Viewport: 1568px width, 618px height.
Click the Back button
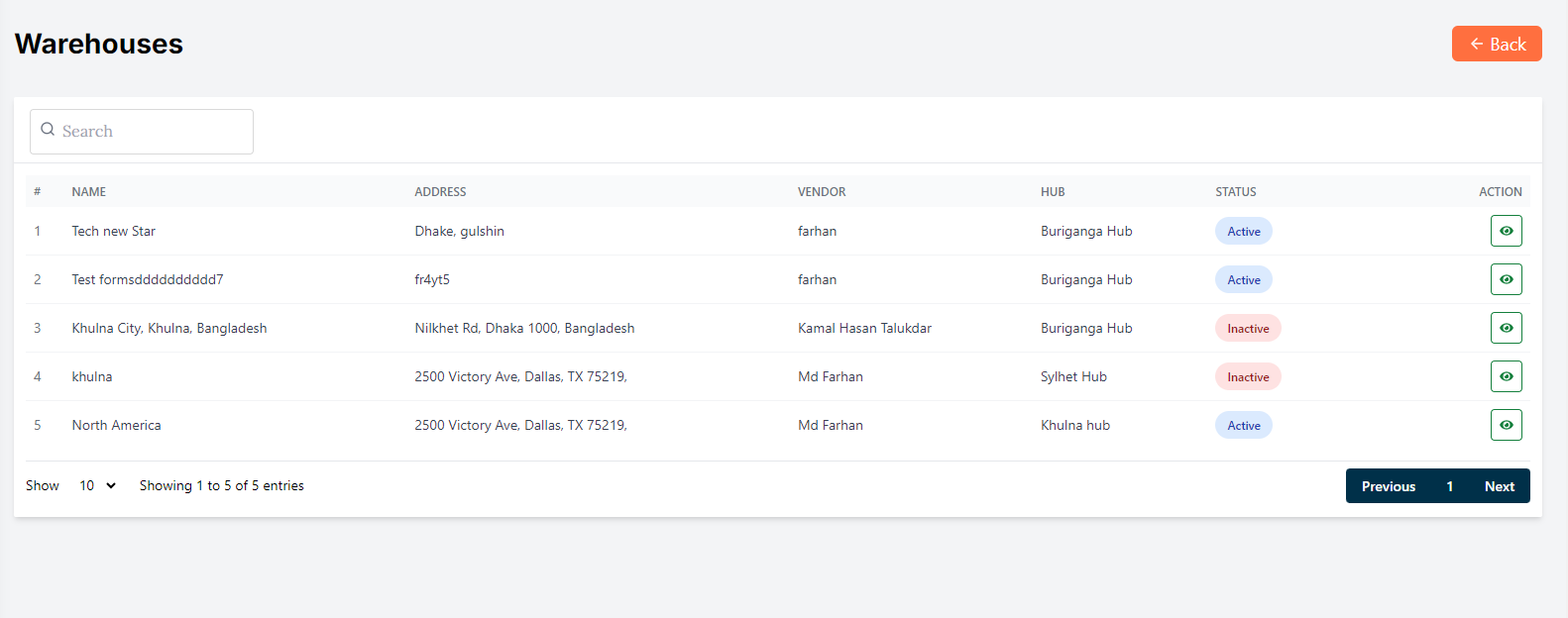1496,44
